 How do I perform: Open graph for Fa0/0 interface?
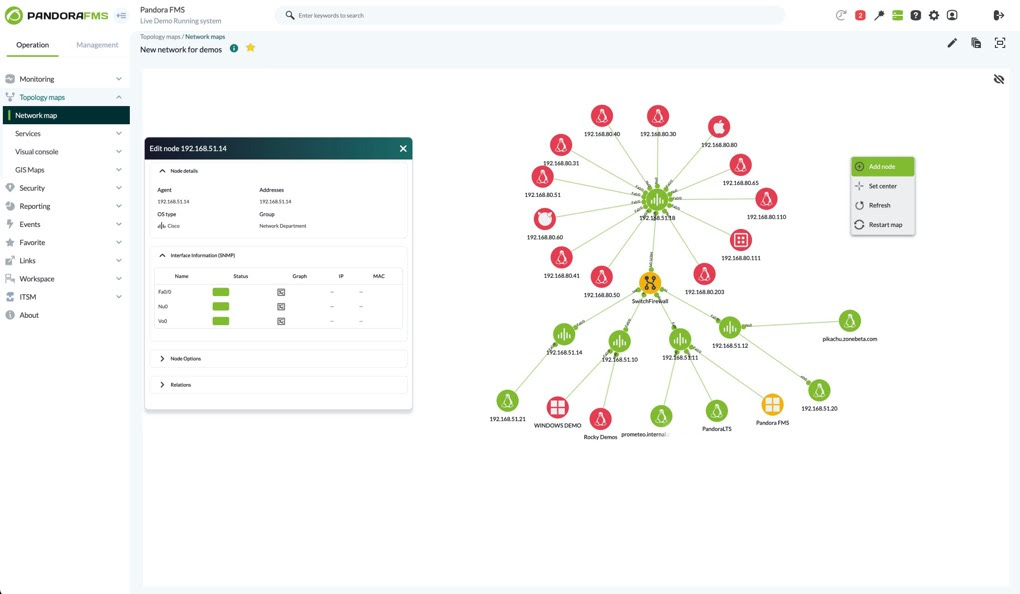(282, 292)
